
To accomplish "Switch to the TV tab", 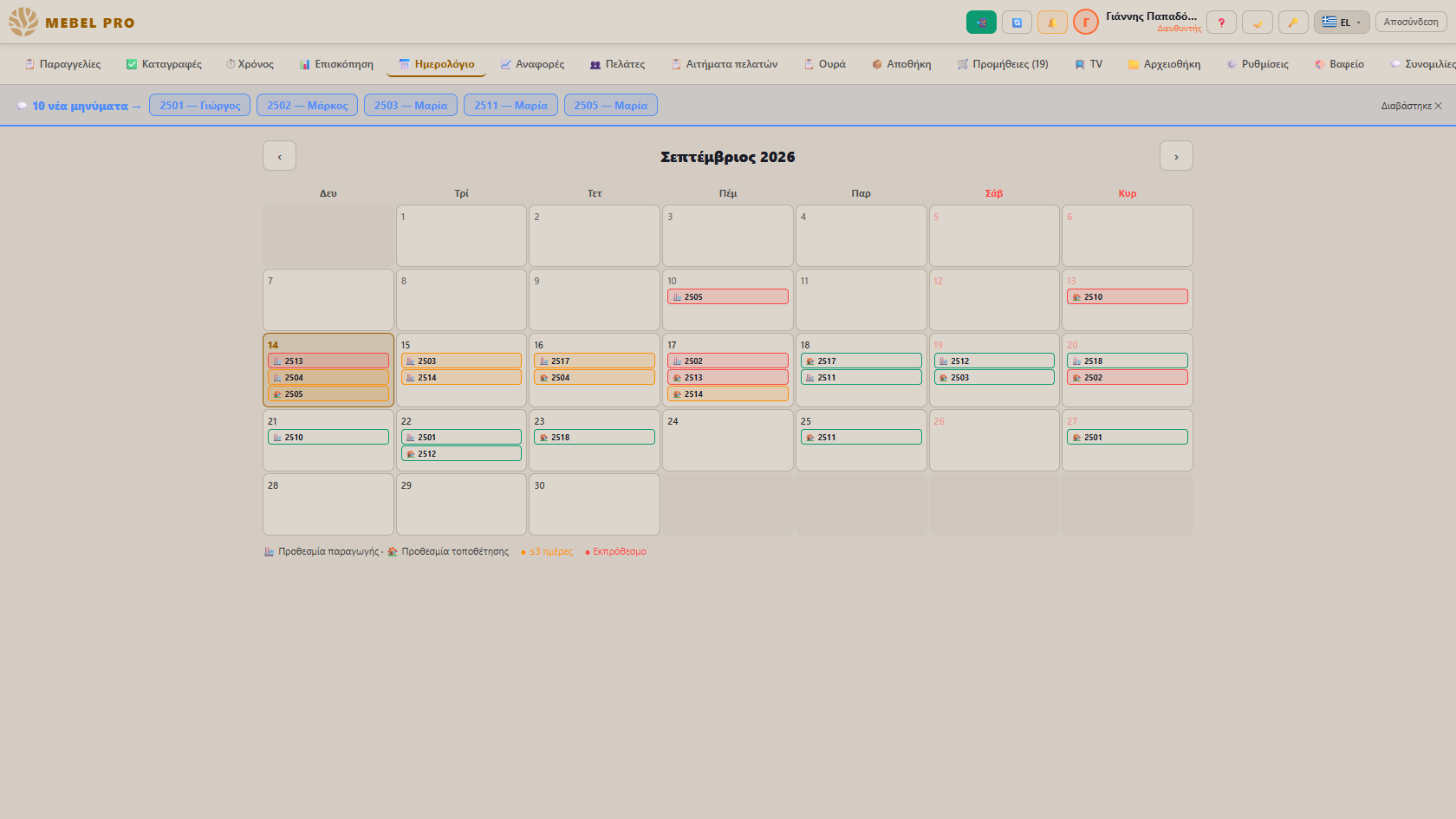I will [1089, 64].
